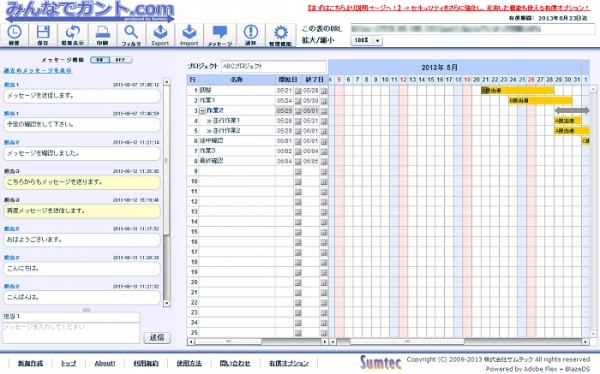Open the 100% zoom dropdown
The image size is (600, 374).
366,41
